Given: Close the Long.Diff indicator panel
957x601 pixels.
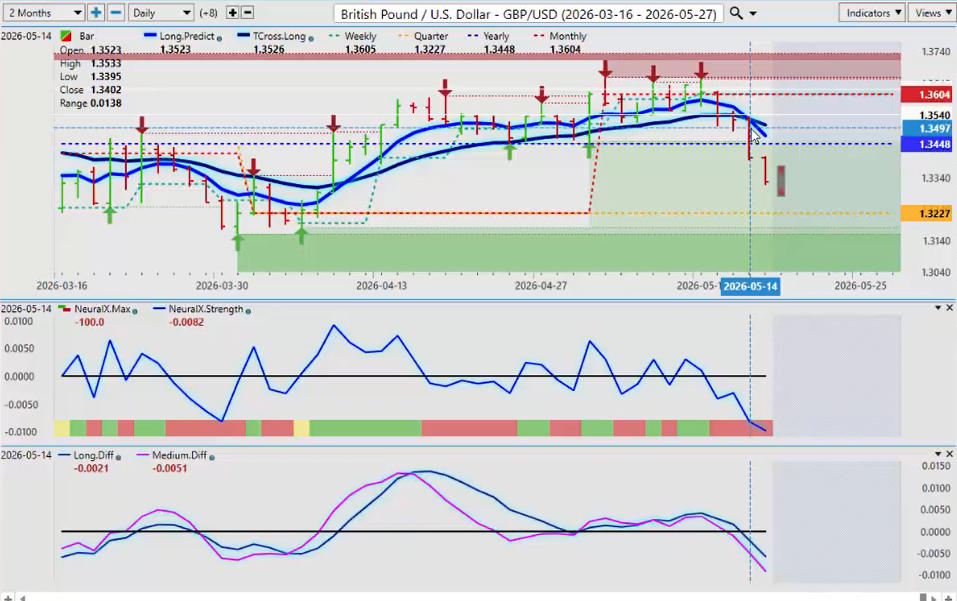Looking at the screenshot, I should point(950,454).
